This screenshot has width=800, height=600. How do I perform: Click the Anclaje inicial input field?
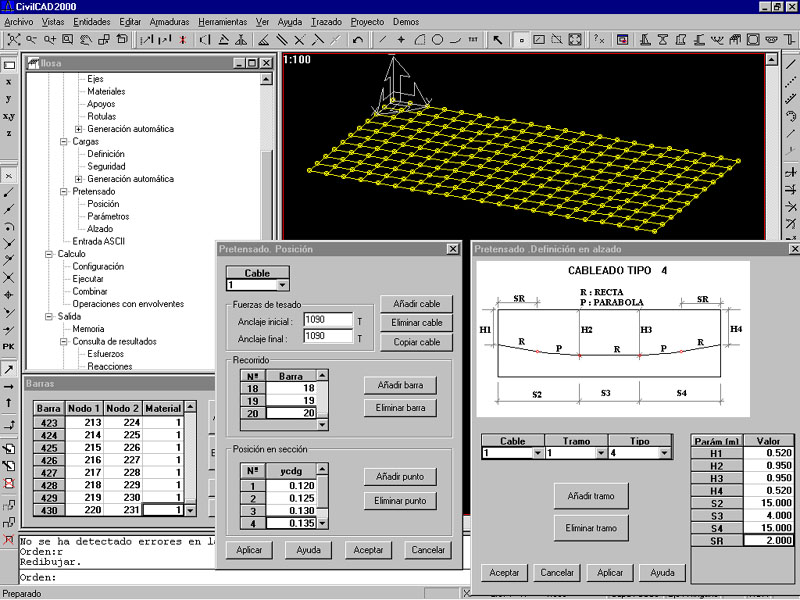coord(328,321)
